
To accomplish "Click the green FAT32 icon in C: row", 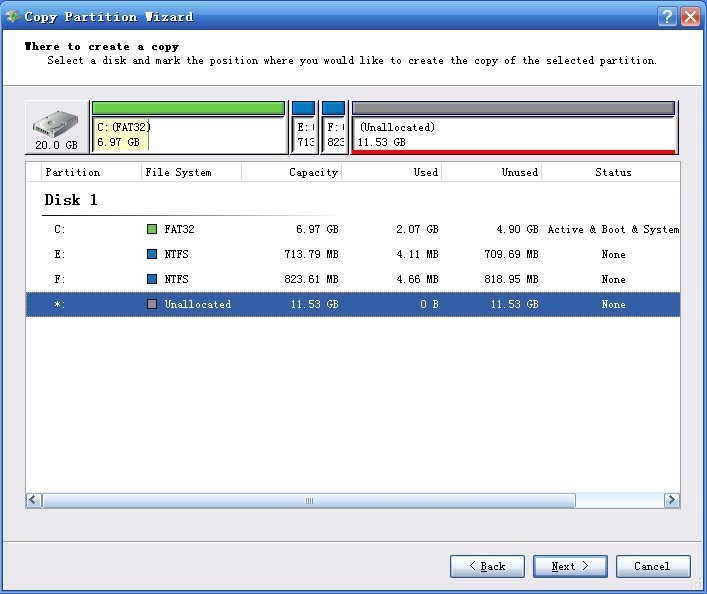I will pyautogui.click(x=152, y=229).
